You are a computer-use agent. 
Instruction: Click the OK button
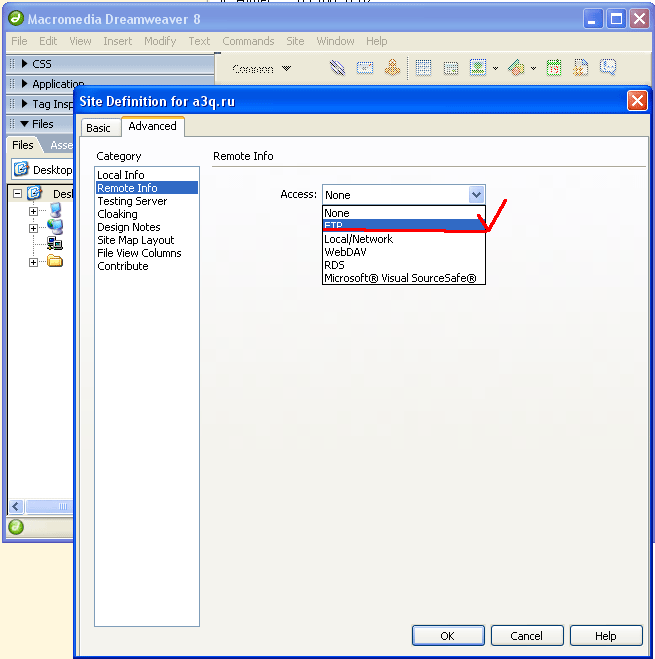coord(448,635)
